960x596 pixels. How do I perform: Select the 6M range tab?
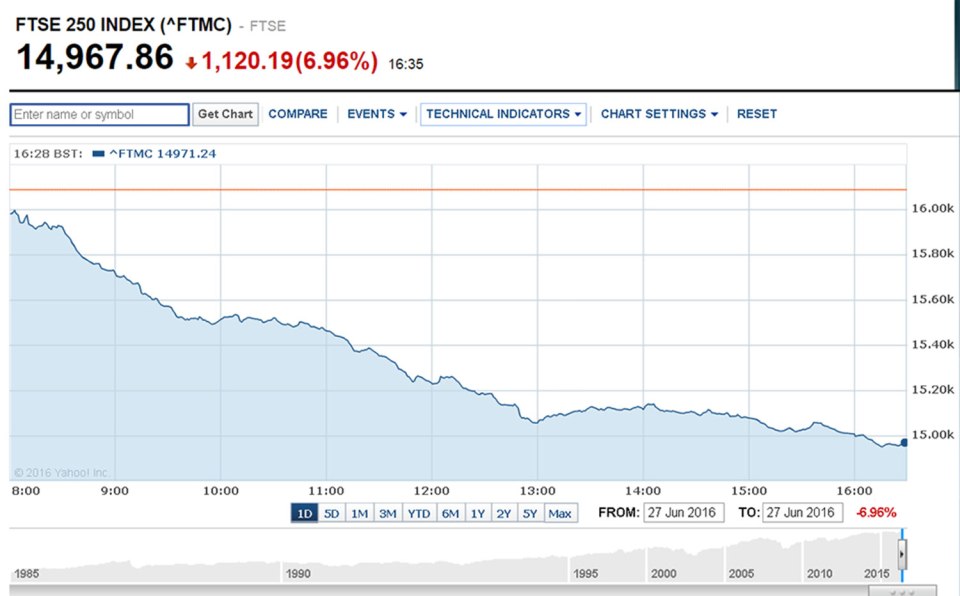click(x=451, y=513)
